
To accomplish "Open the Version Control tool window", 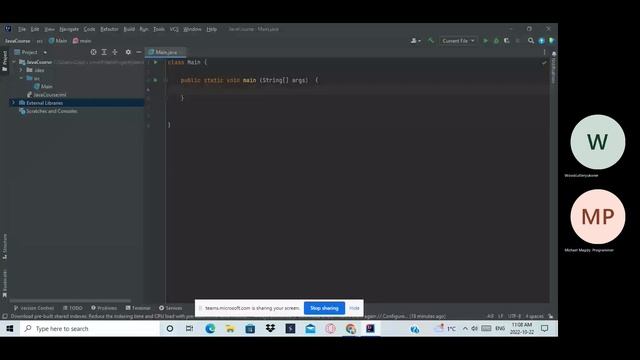I will coord(34,308).
